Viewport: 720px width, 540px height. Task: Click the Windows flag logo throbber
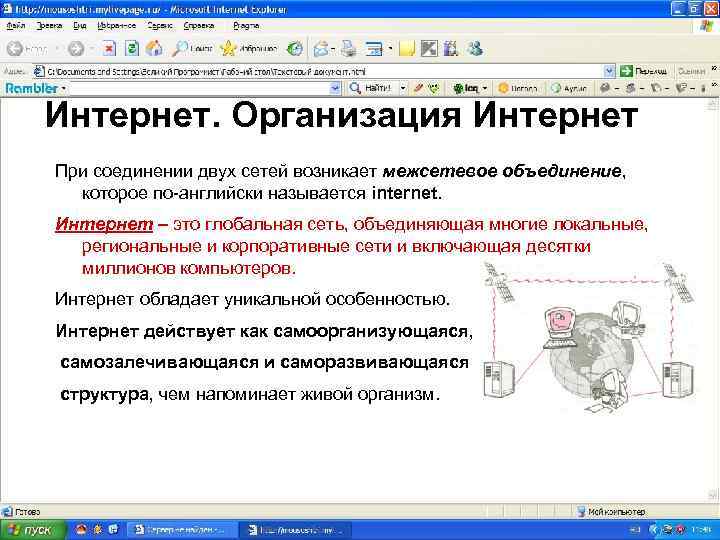point(707,26)
